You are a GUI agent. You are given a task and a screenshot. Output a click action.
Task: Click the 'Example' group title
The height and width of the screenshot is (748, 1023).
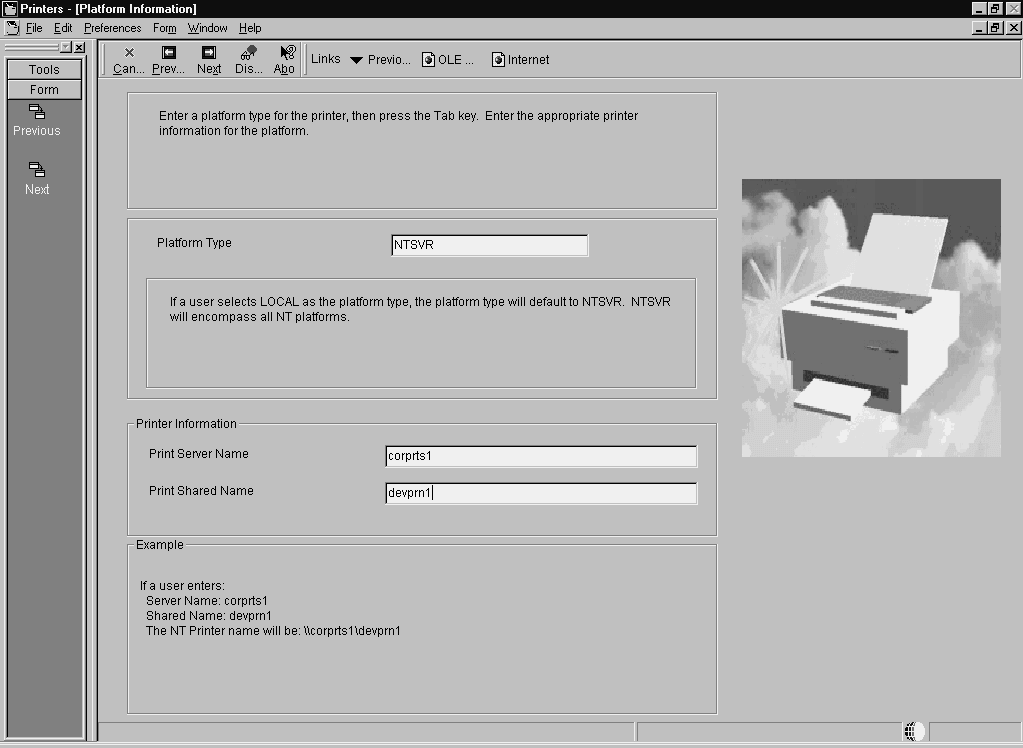[x=160, y=544]
